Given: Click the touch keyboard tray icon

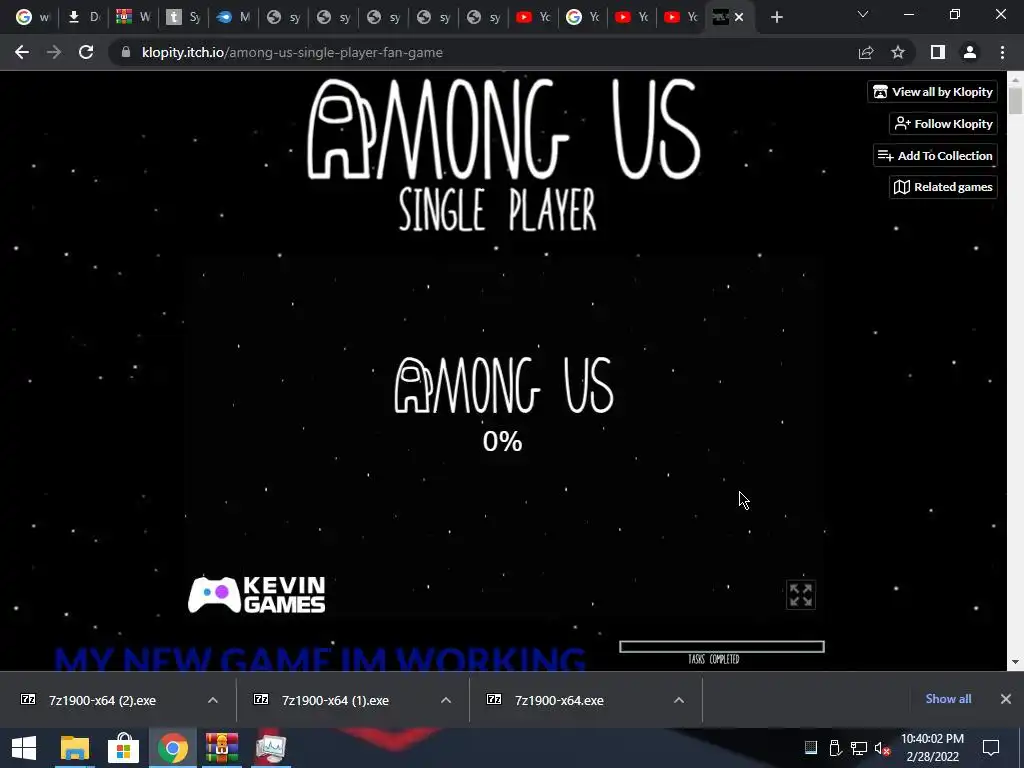Looking at the screenshot, I should [x=810, y=748].
